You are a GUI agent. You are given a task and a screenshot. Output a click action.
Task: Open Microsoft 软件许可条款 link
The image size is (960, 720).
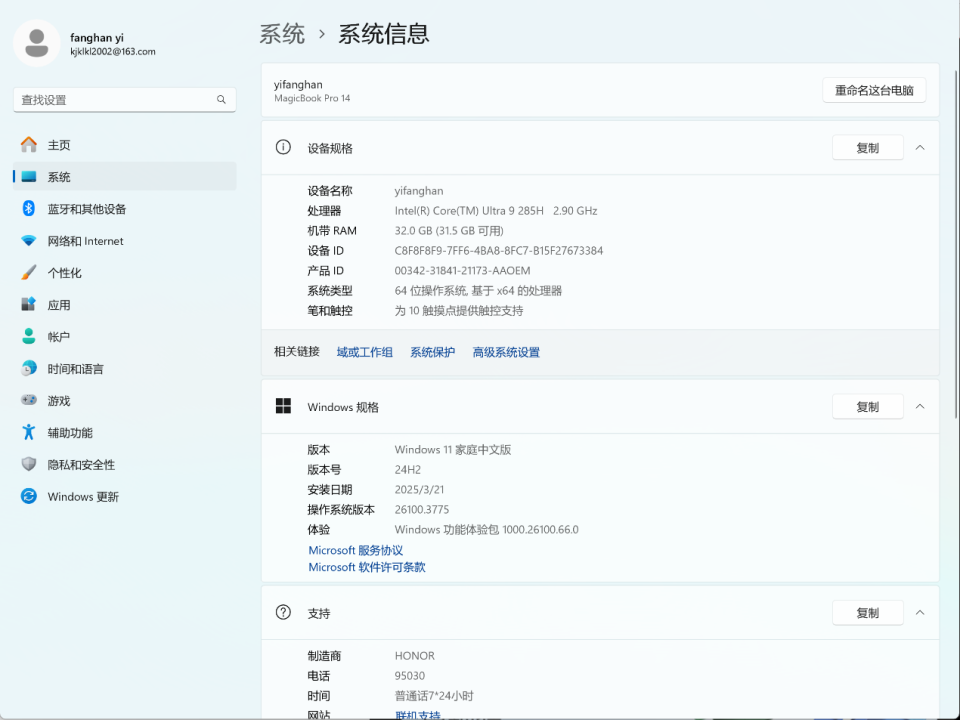(367, 567)
